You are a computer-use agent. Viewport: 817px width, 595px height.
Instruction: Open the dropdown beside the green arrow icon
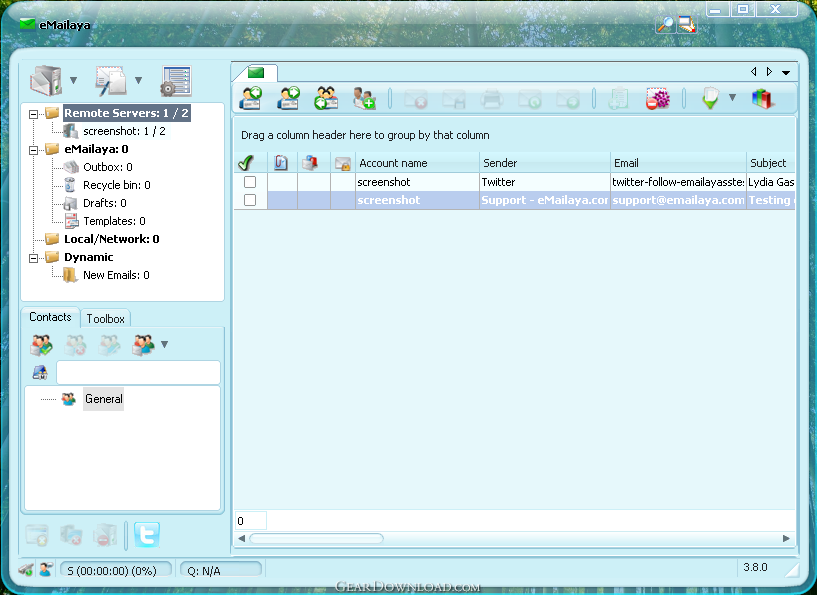(x=732, y=97)
